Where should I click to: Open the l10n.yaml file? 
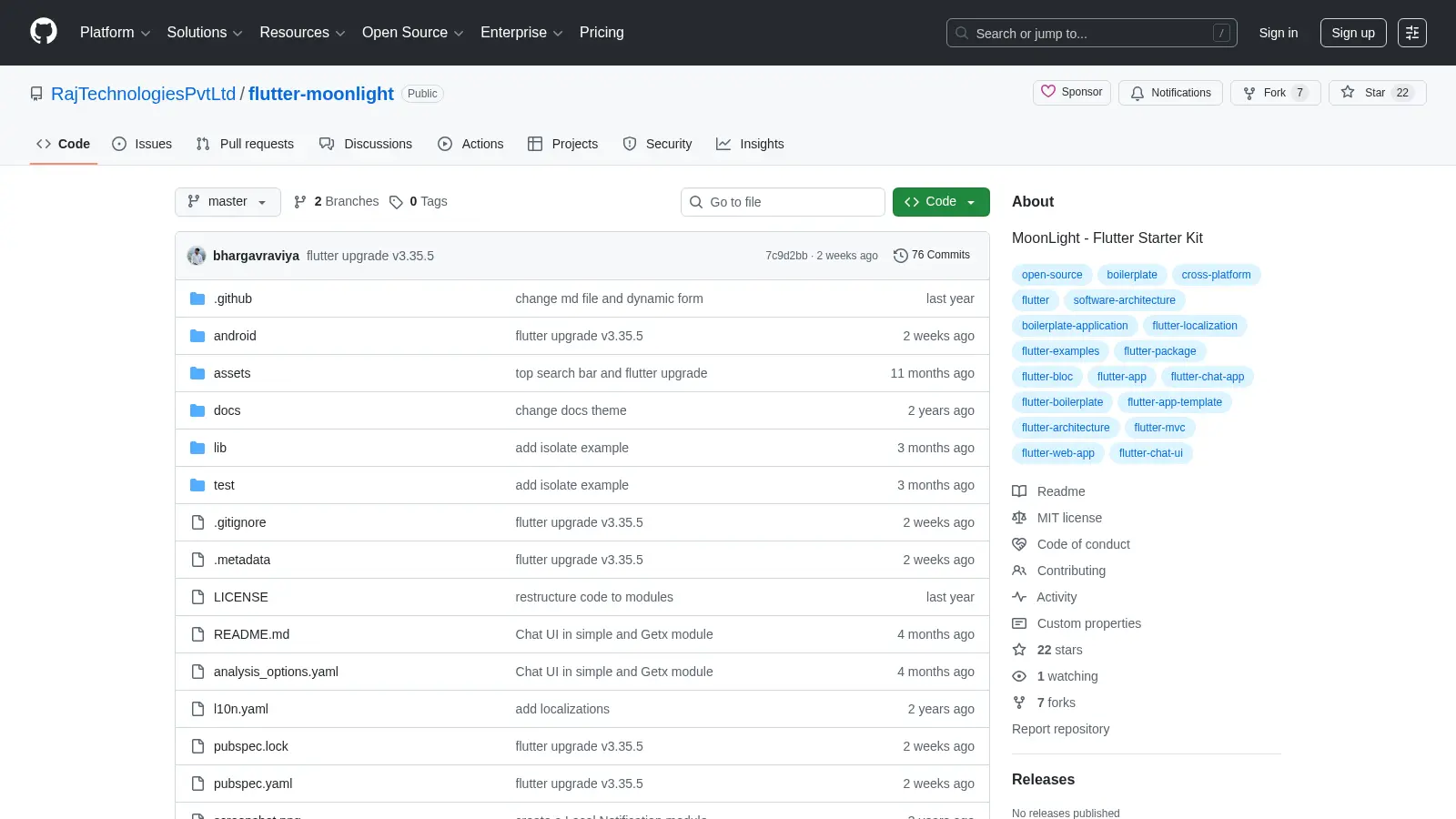[241, 709]
